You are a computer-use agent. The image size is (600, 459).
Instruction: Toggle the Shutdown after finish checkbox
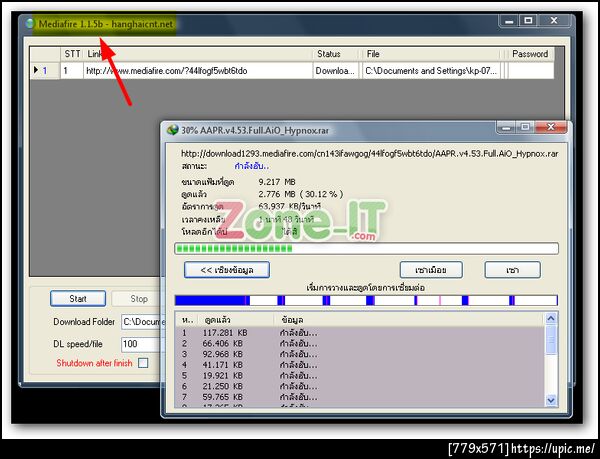[143, 363]
